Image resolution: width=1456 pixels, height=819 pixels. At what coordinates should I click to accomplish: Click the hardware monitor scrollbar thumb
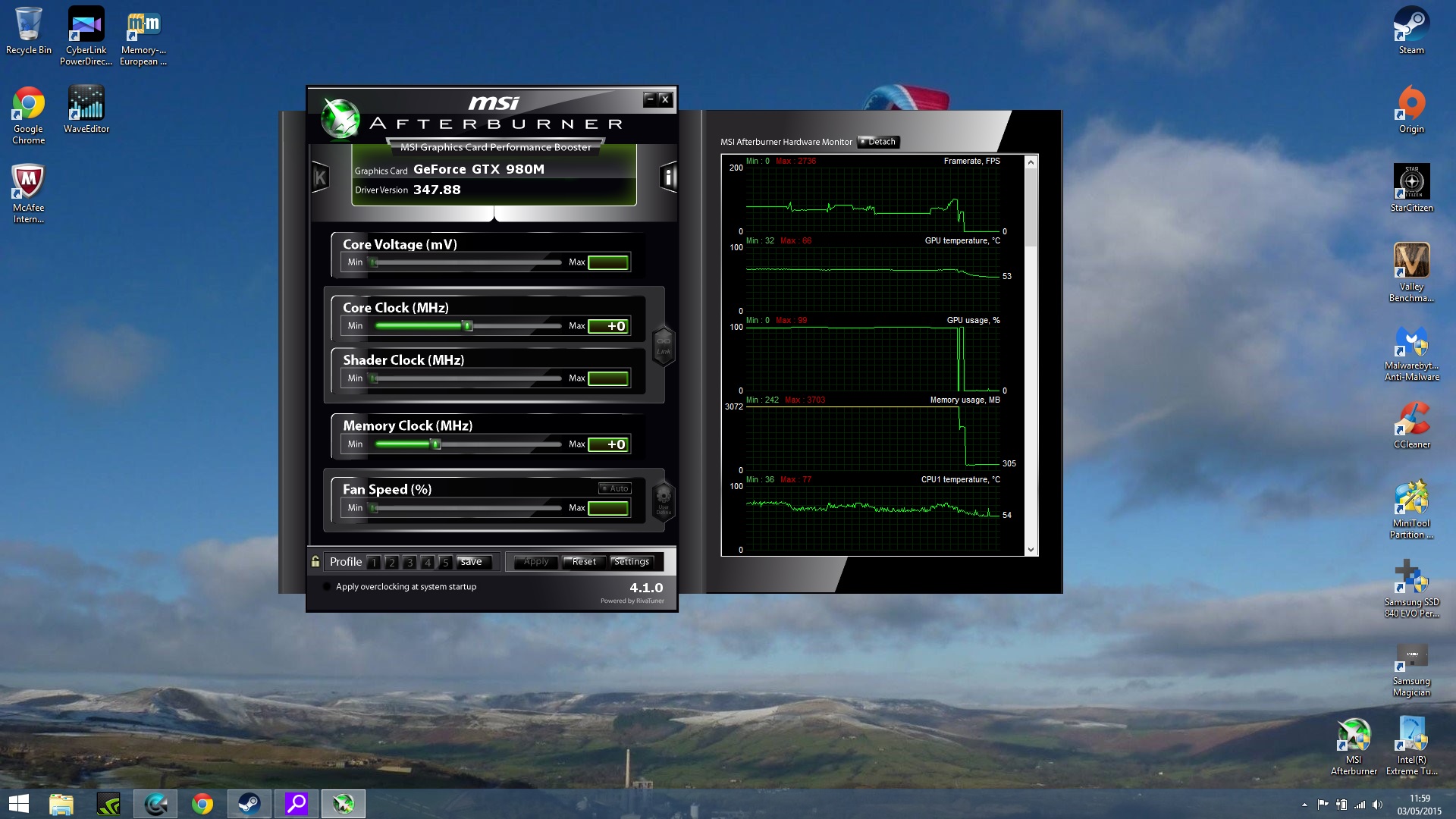1031,207
